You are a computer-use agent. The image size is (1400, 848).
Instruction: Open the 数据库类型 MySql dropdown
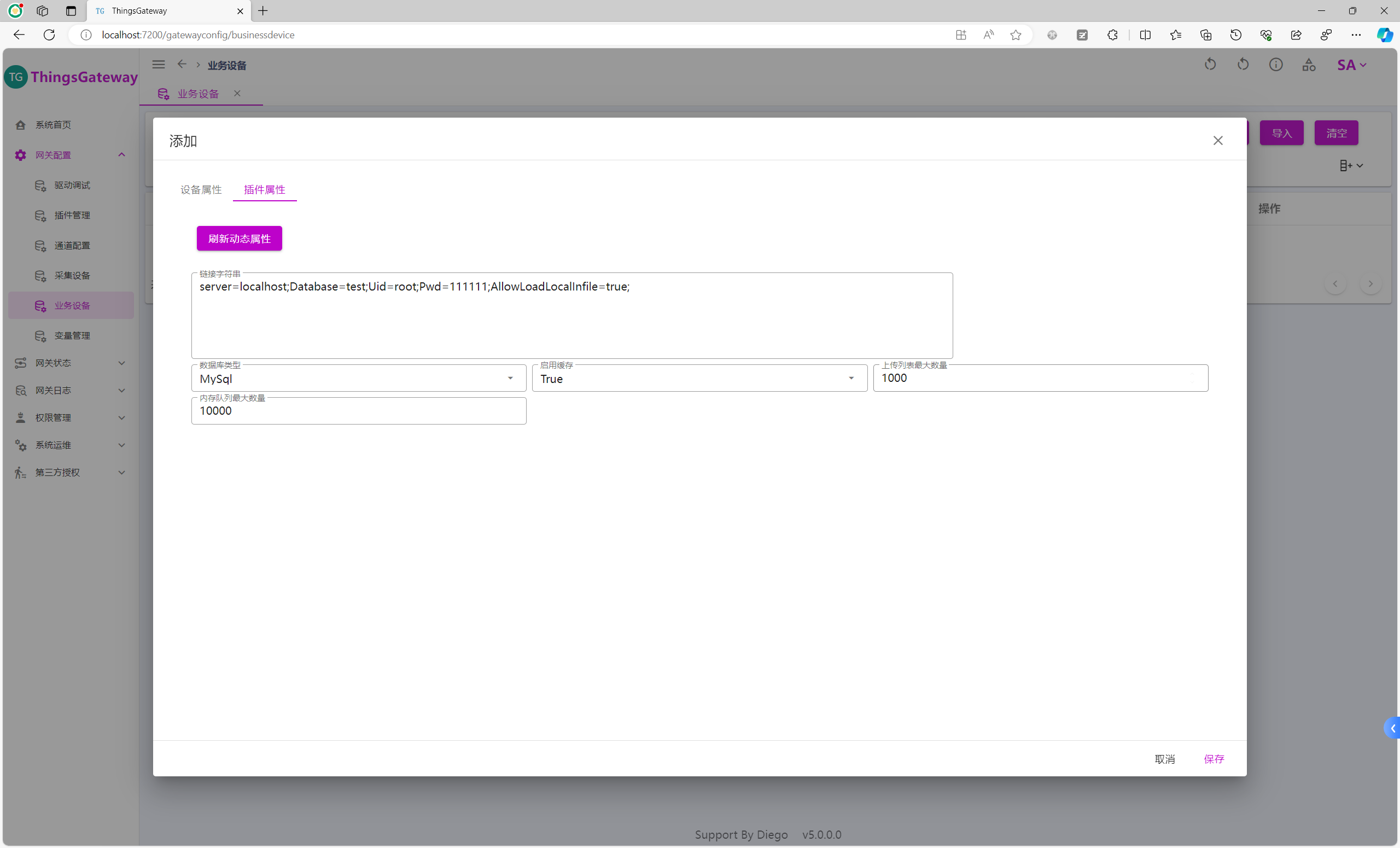pos(358,379)
